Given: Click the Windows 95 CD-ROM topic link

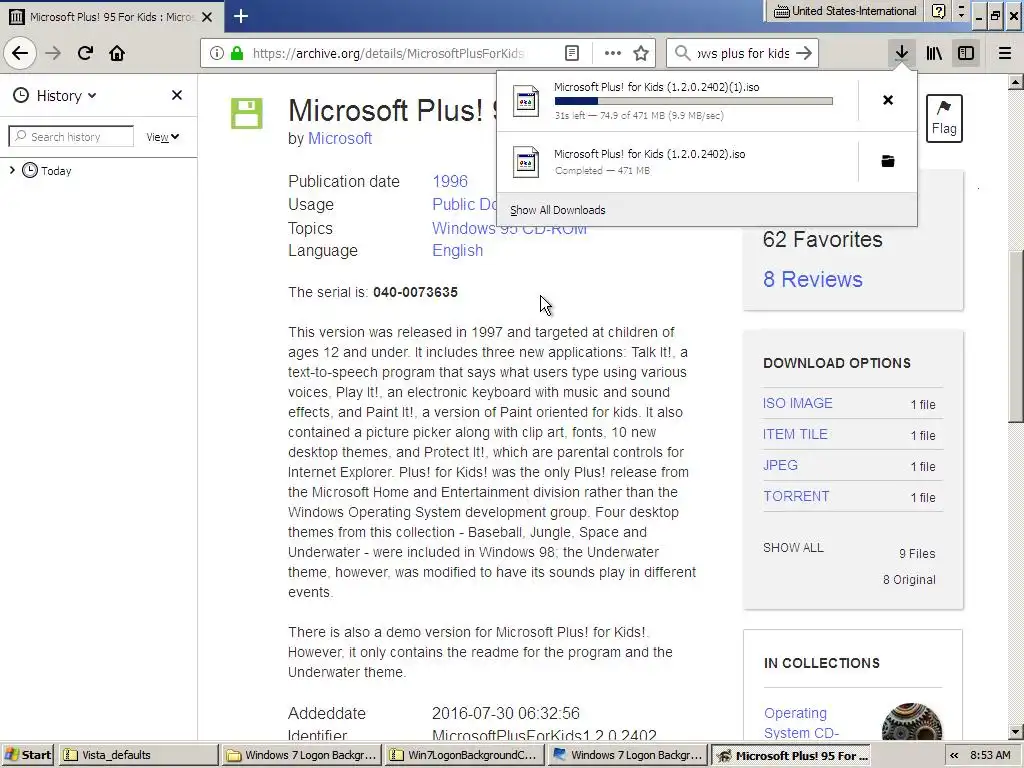Looking at the screenshot, I should point(509,228).
